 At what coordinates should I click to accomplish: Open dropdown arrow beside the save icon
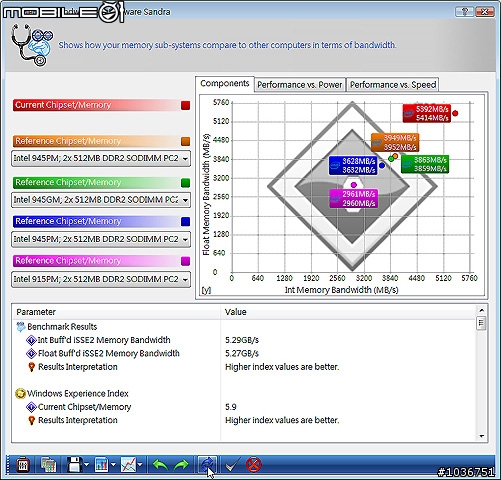pos(87,464)
